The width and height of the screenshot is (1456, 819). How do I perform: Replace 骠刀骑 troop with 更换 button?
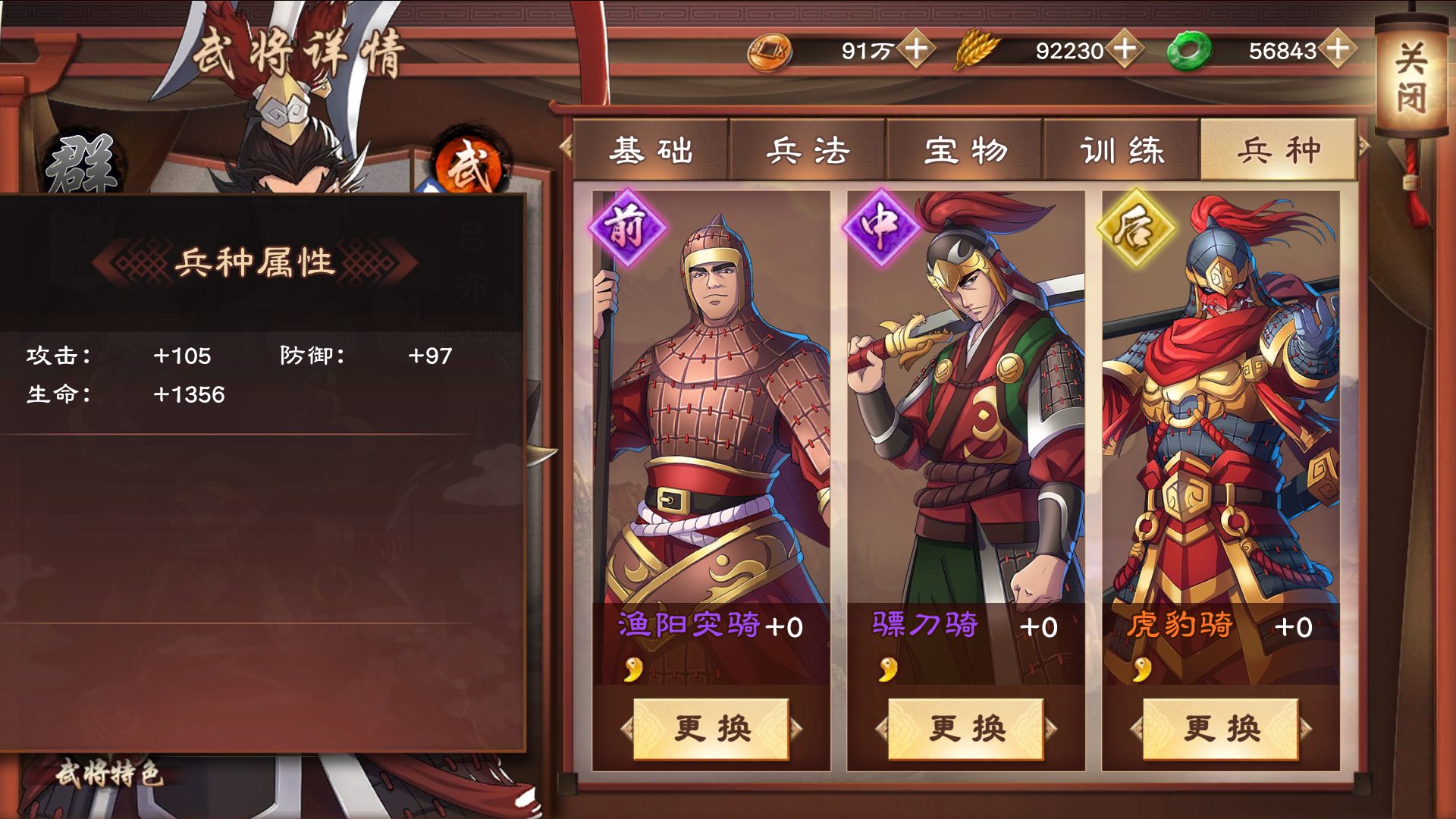[x=966, y=729]
